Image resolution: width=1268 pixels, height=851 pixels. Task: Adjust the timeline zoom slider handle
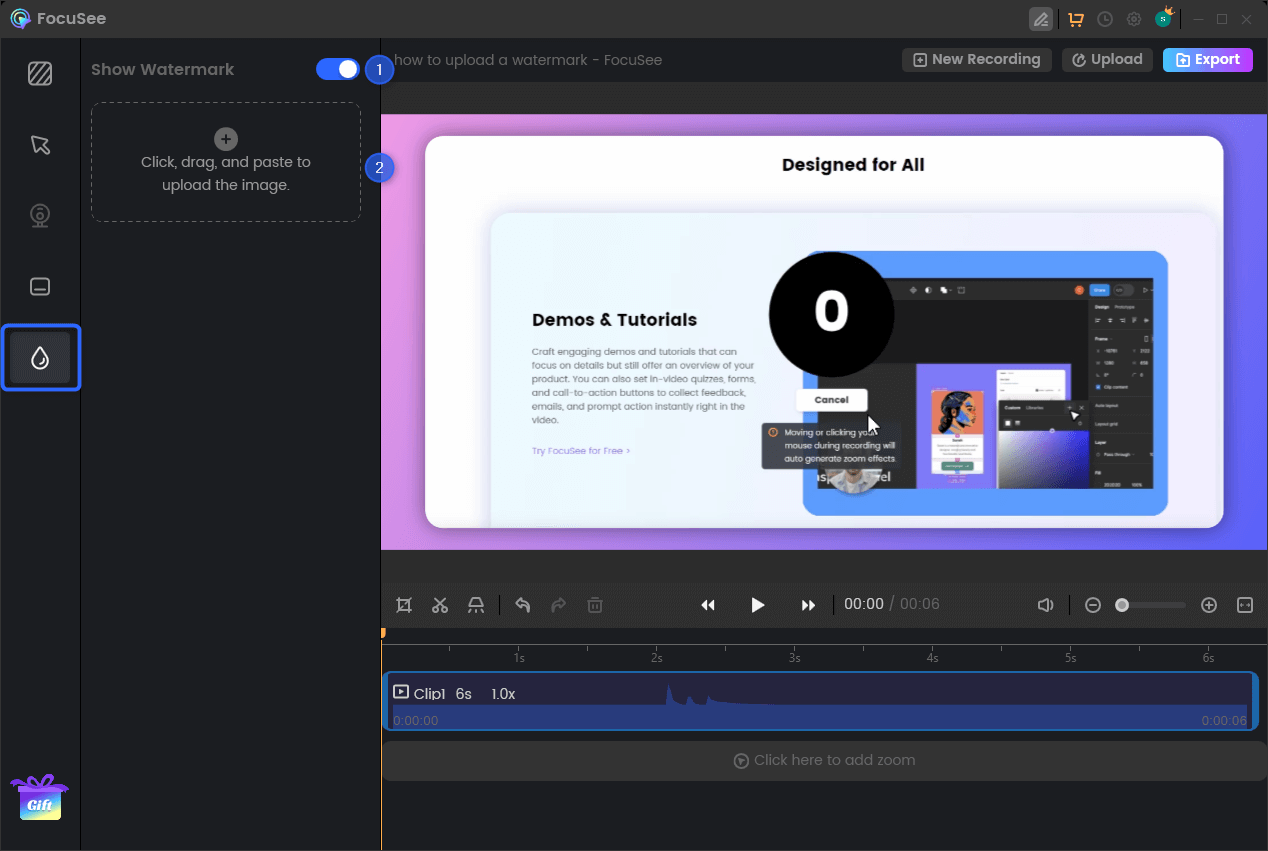pyautogui.click(x=1122, y=605)
